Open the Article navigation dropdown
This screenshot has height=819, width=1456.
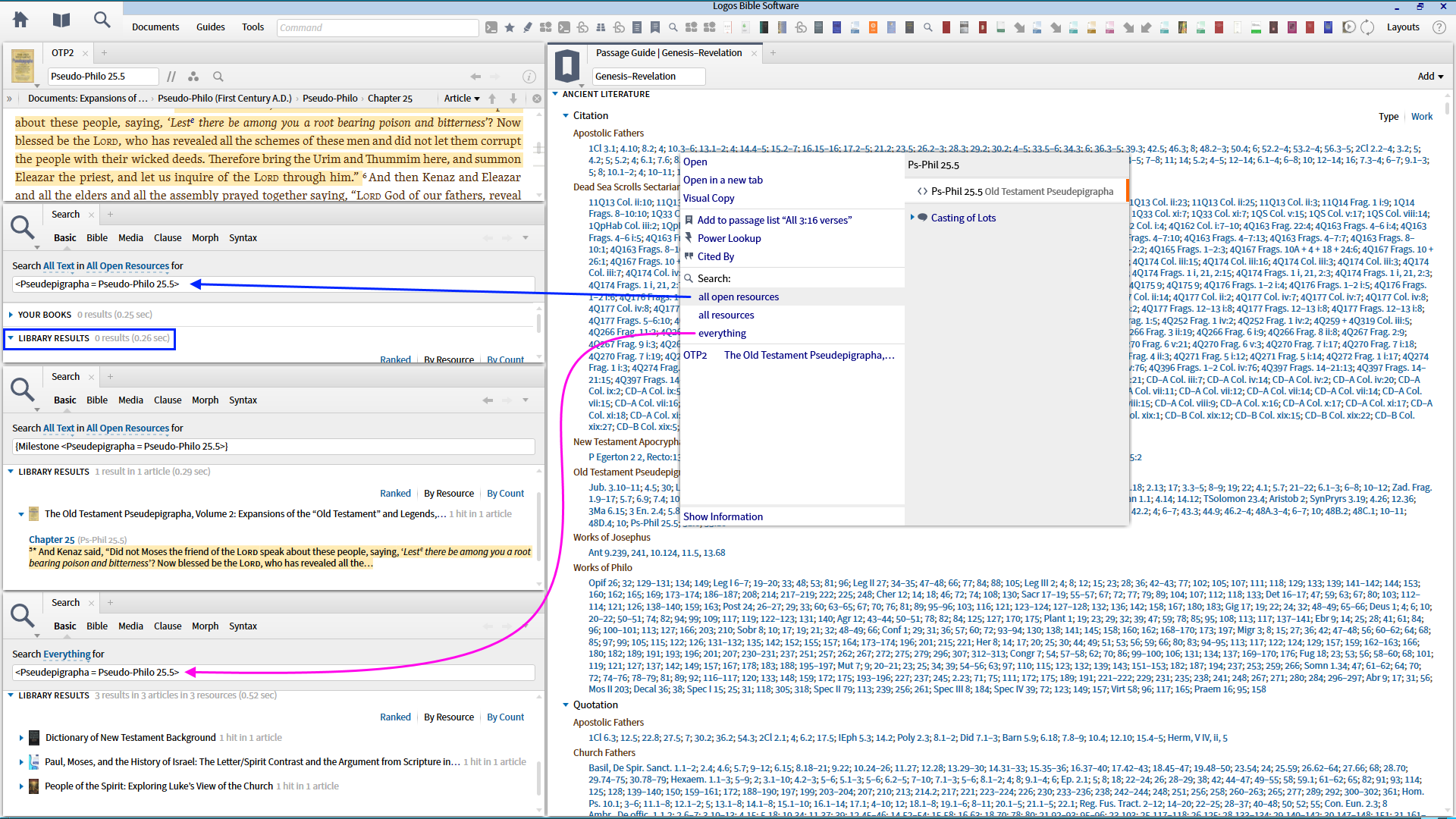[x=462, y=99]
